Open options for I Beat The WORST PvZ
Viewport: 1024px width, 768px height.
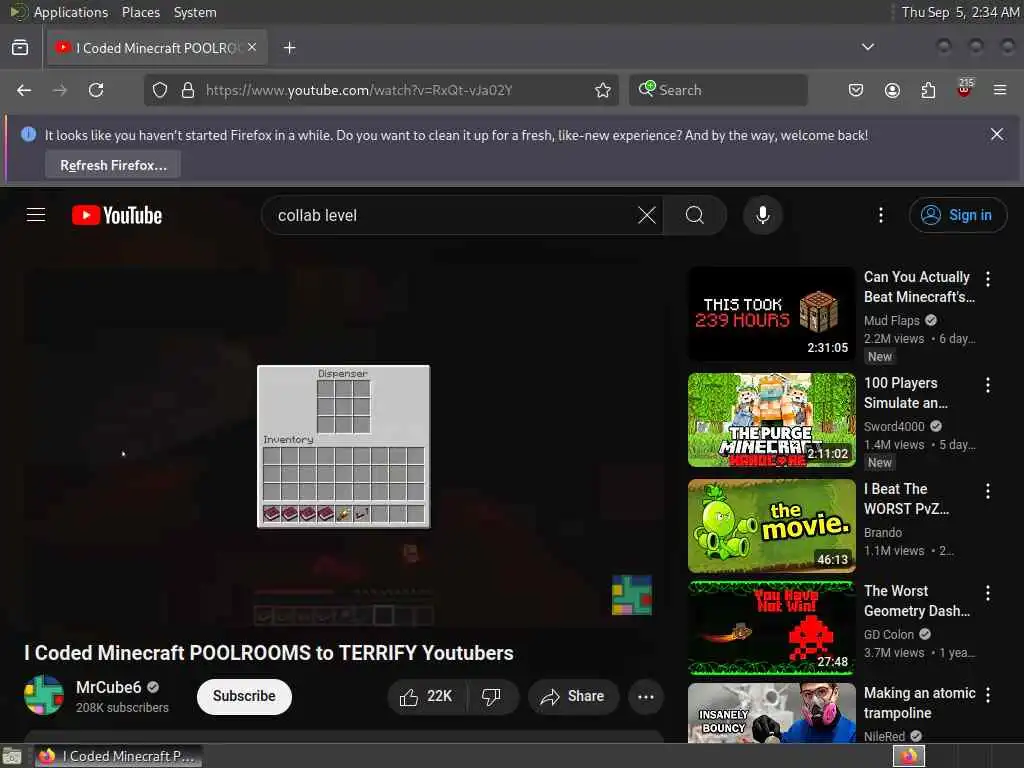tap(988, 490)
